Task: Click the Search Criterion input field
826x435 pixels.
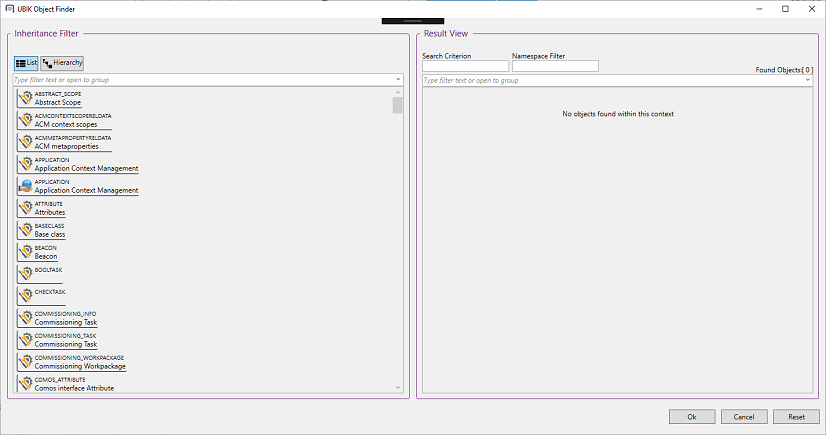Action: point(465,66)
